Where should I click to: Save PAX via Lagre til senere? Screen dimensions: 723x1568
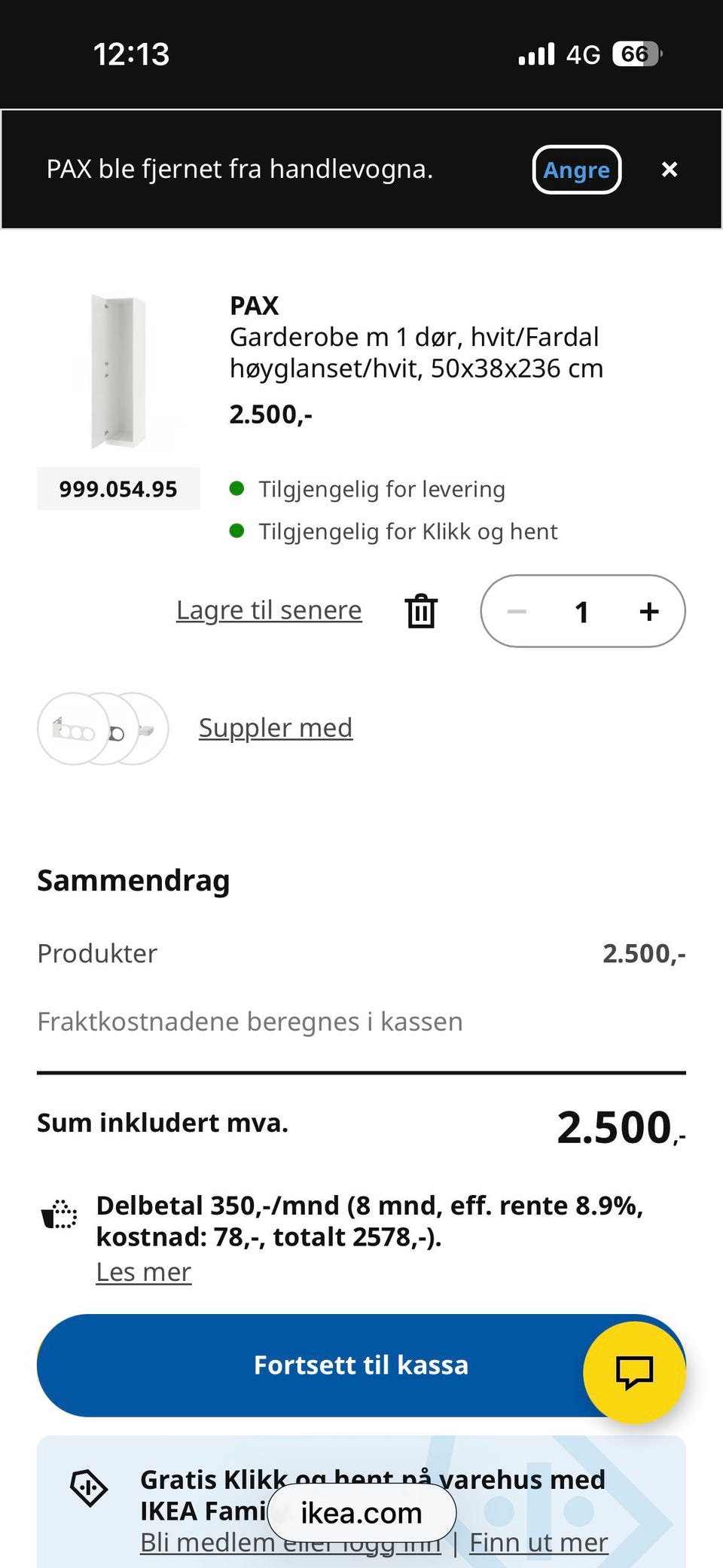pos(269,610)
